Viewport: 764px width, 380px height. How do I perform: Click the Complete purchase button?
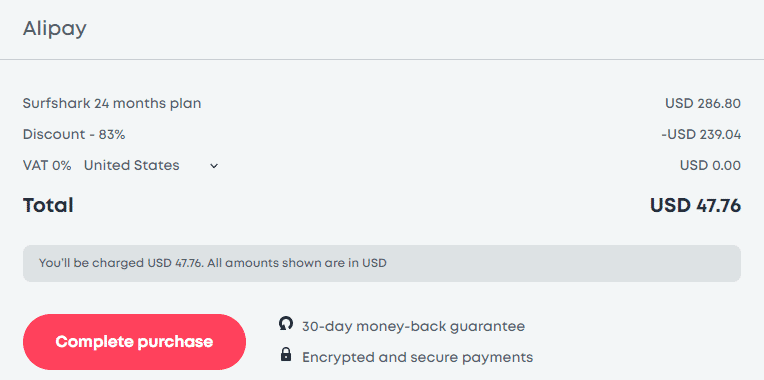pos(134,342)
